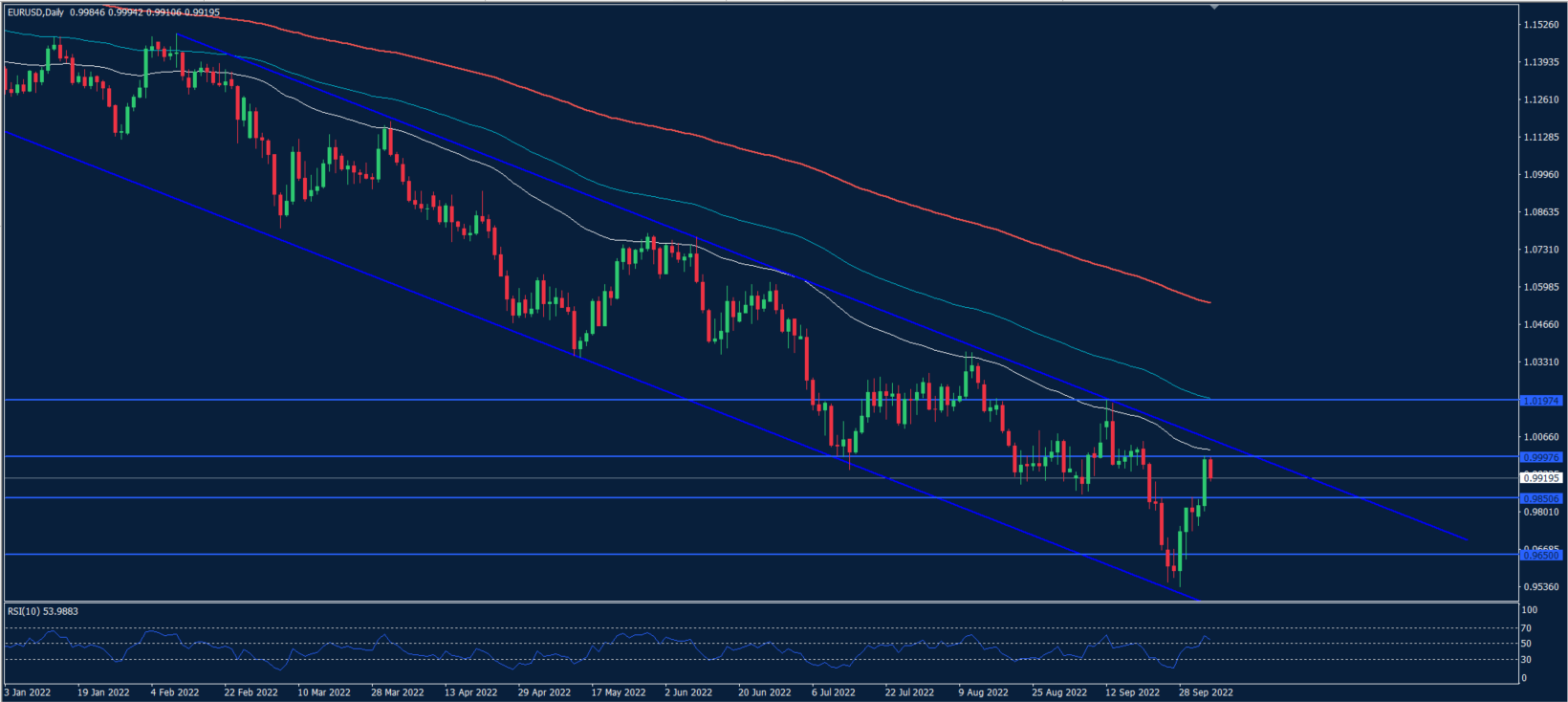Click the 2 Jun 2022 date label

coord(688,692)
